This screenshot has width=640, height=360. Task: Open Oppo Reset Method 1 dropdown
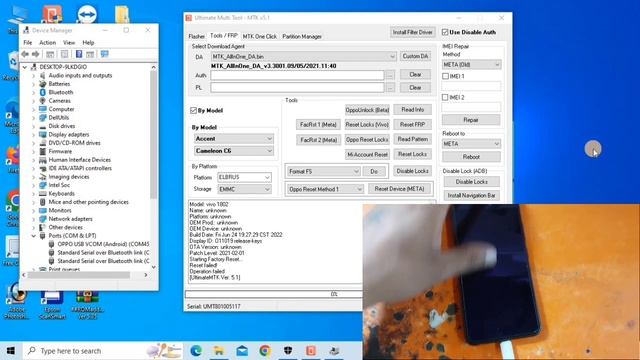[359, 189]
